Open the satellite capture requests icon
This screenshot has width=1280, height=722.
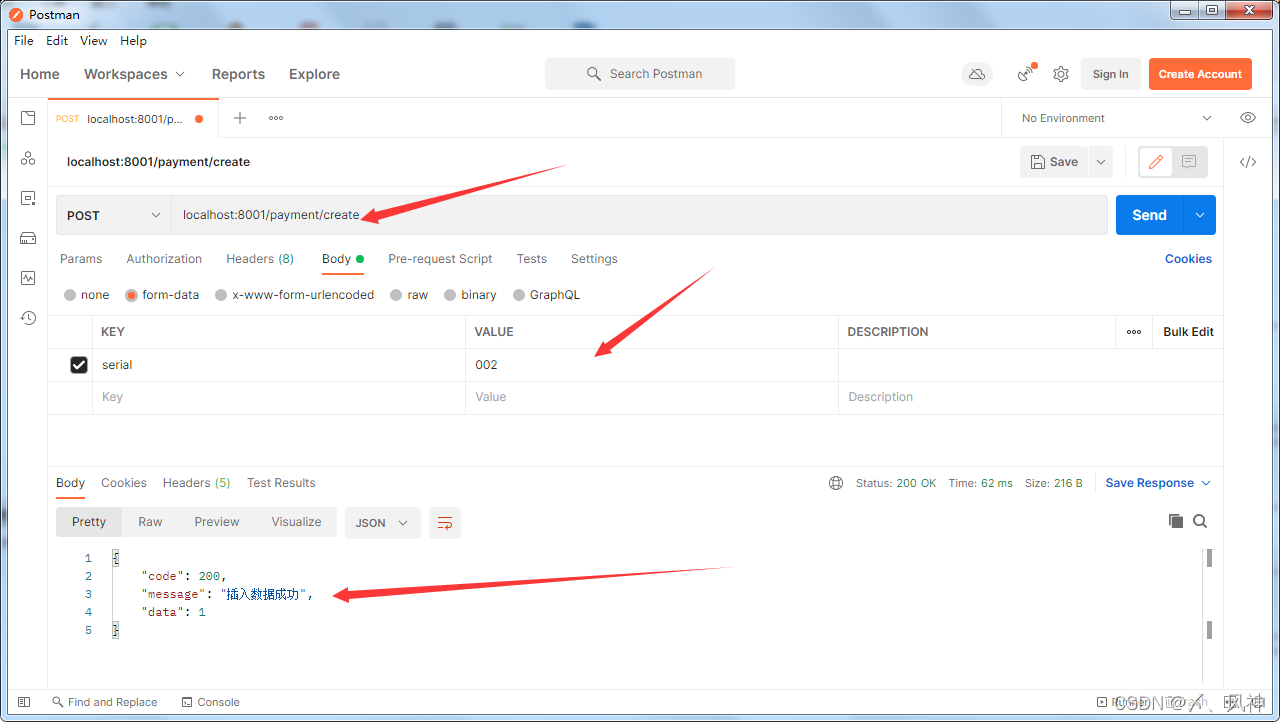tap(1026, 74)
